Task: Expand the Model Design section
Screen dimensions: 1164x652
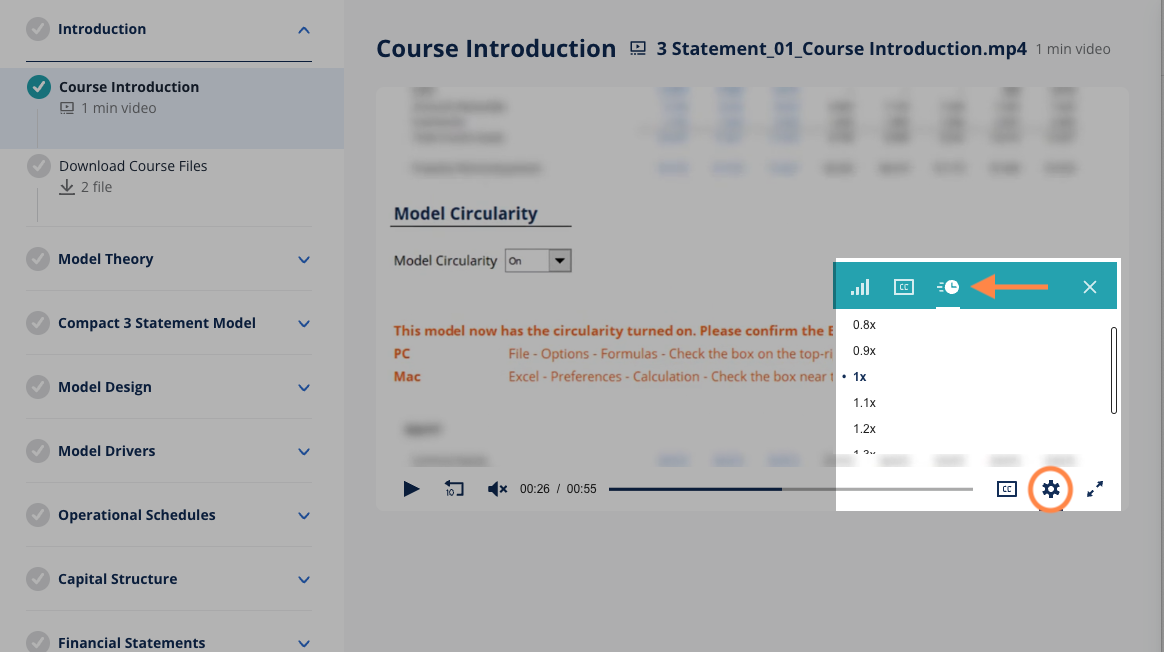Action: (x=304, y=387)
